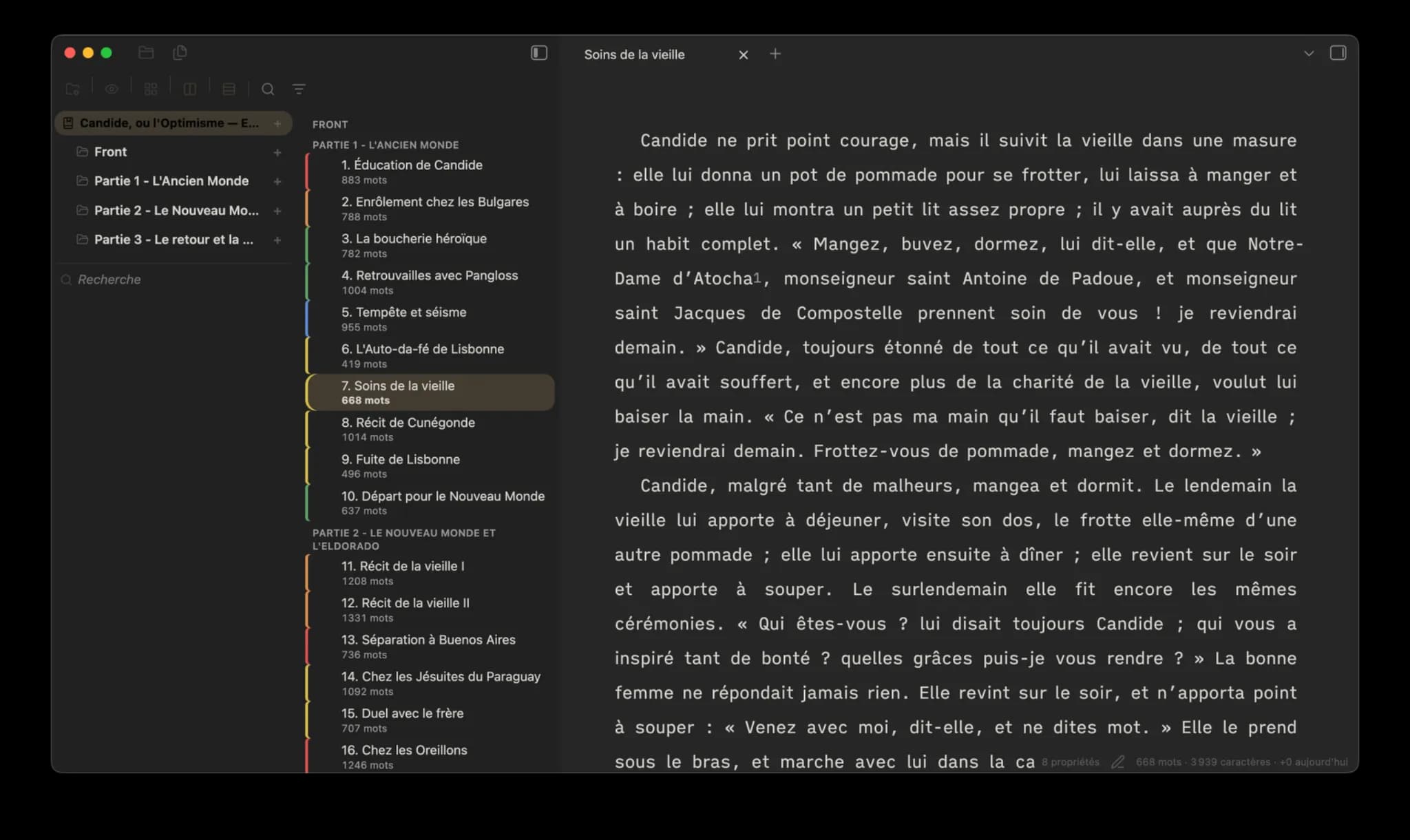
Task: Click the book icon of the Candide project
Action: [68, 123]
